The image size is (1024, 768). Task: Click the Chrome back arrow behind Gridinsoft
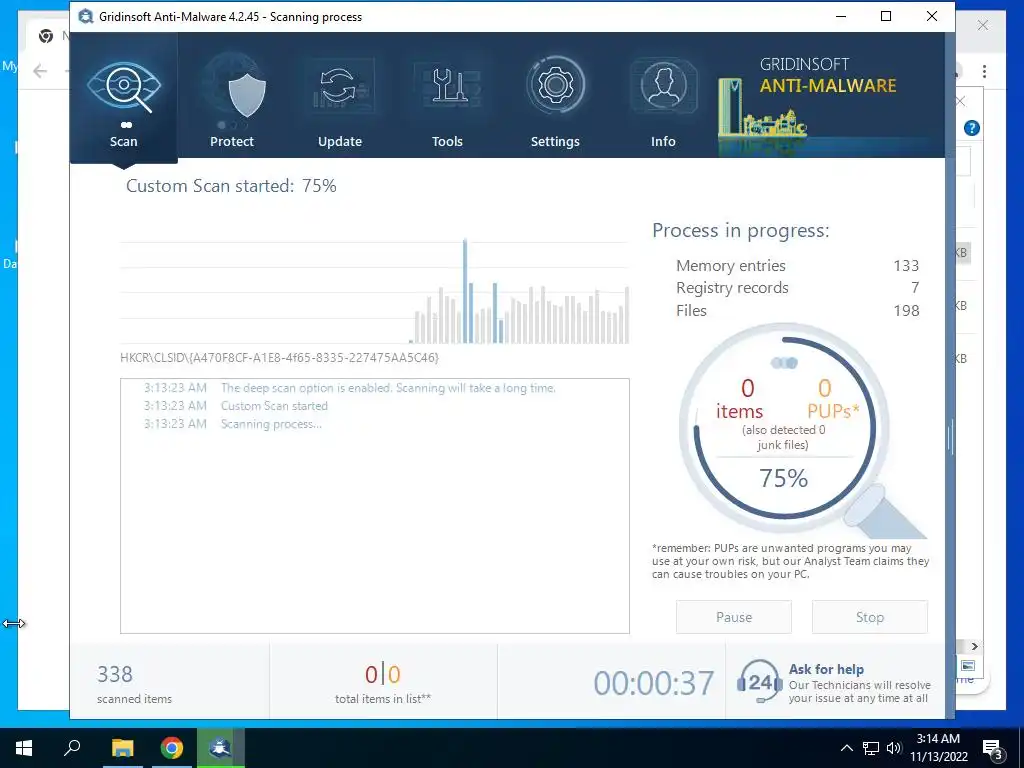point(40,71)
